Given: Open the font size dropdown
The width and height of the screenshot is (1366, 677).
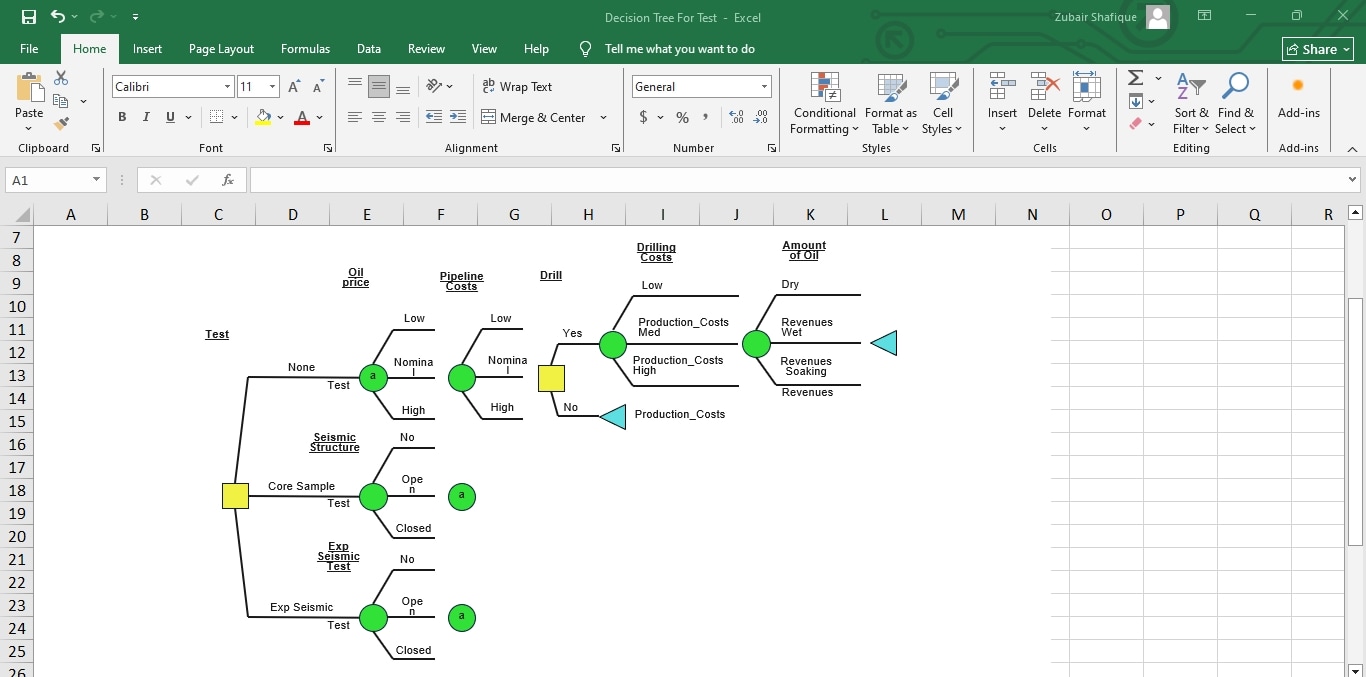Looking at the screenshot, I should pos(269,87).
